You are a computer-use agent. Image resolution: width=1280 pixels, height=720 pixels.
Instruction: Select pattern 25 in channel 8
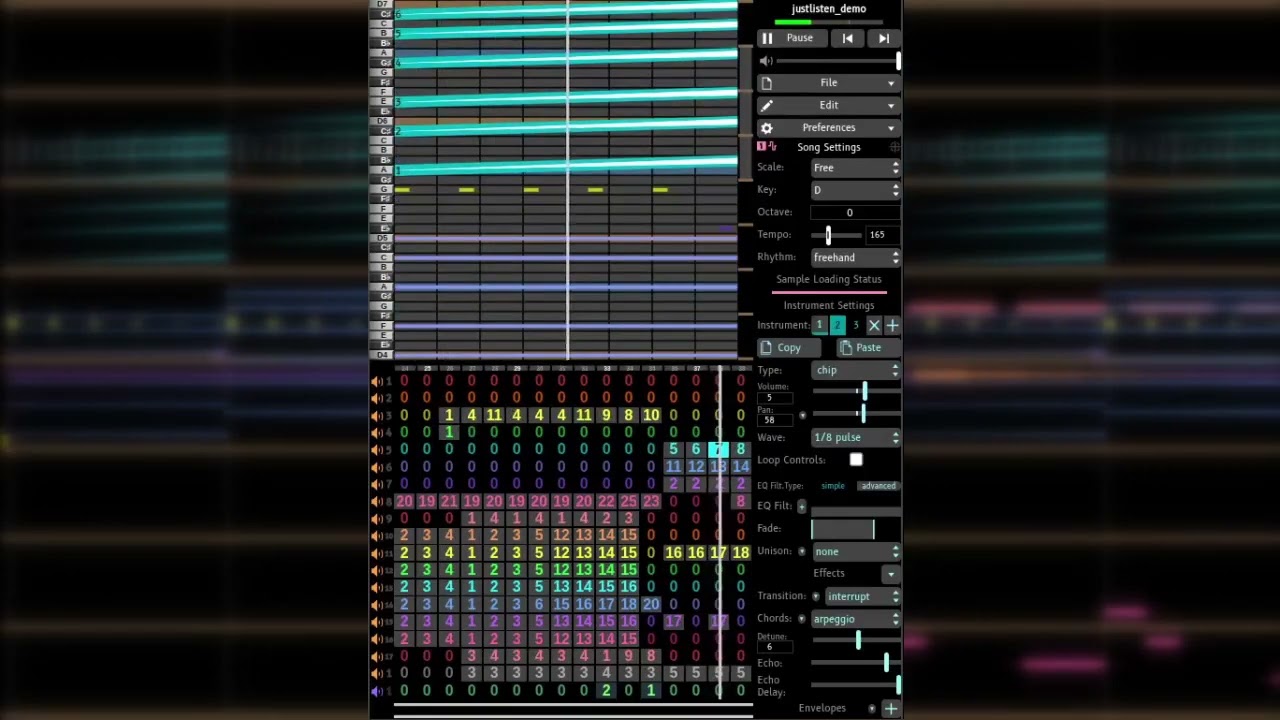(628, 502)
